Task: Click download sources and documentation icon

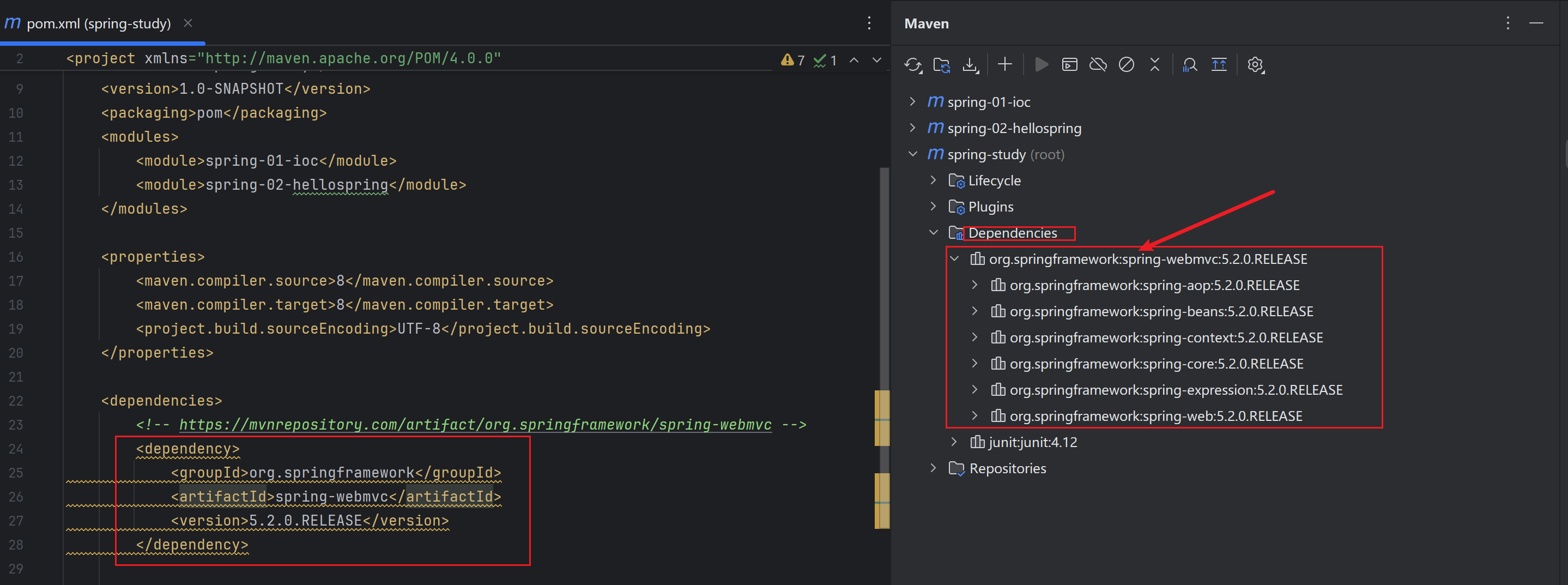Action: coord(970,64)
